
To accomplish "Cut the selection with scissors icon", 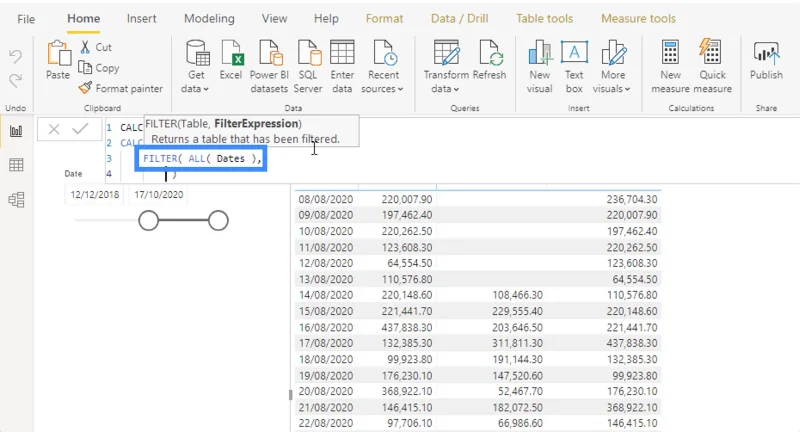I will (85, 47).
